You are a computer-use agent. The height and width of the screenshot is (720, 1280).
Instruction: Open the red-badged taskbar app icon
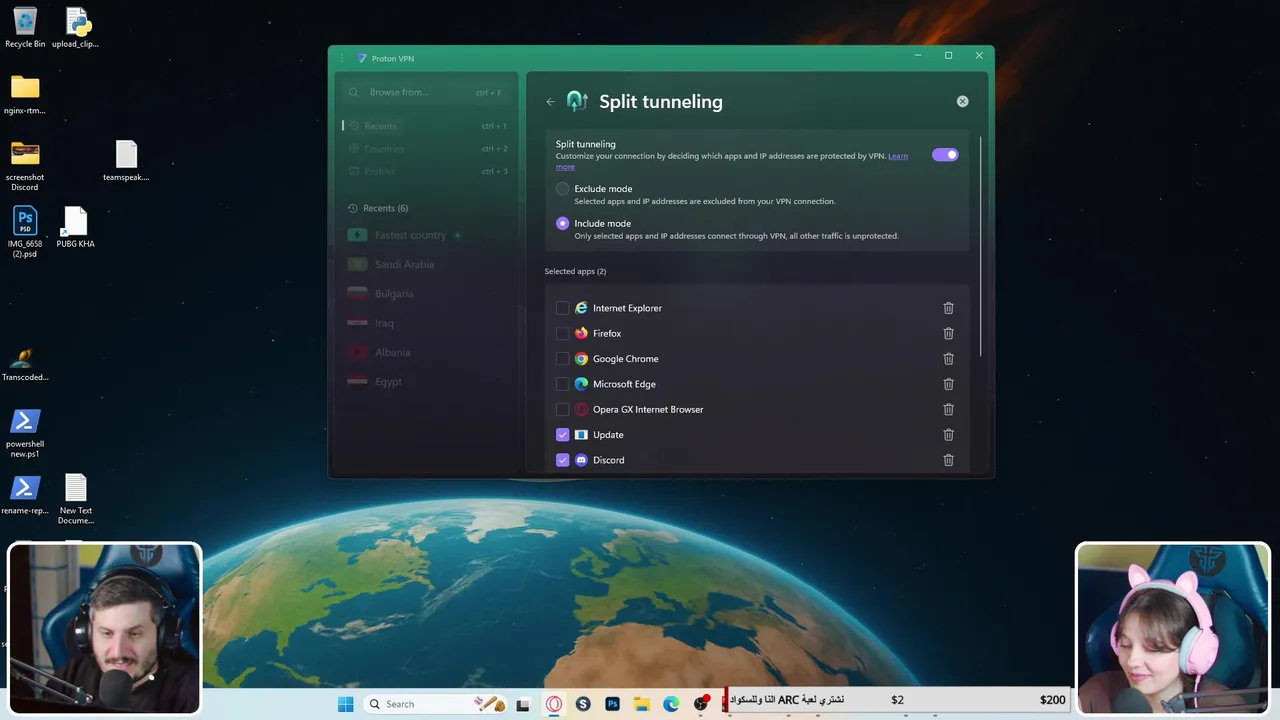[x=701, y=704]
